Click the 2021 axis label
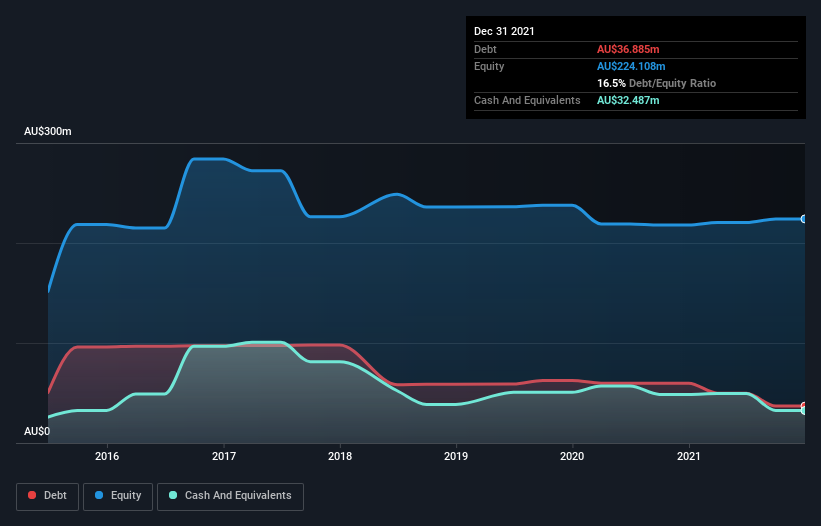The width and height of the screenshot is (821, 526). tap(689, 456)
